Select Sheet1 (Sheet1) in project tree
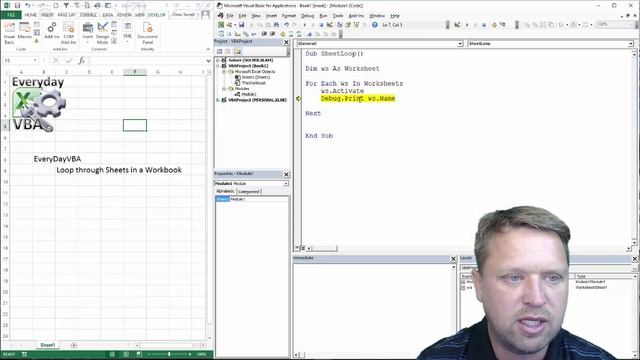640x360 pixels. 256,77
